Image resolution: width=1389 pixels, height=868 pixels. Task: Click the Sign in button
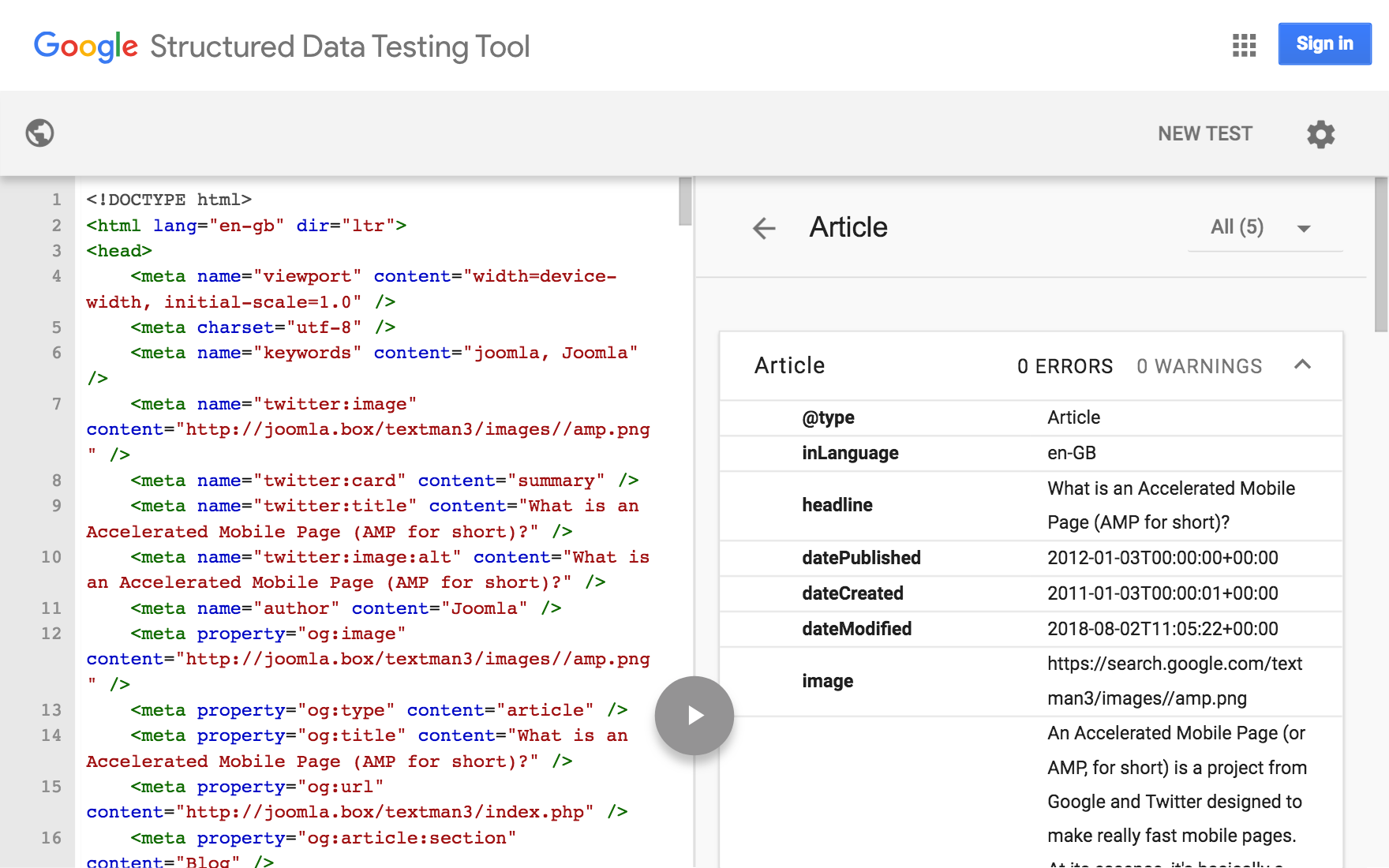[1324, 44]
